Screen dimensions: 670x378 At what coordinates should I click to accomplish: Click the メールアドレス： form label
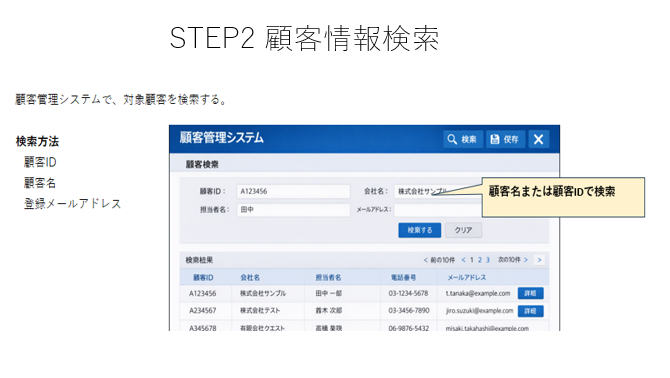click(x=374, y=210)
